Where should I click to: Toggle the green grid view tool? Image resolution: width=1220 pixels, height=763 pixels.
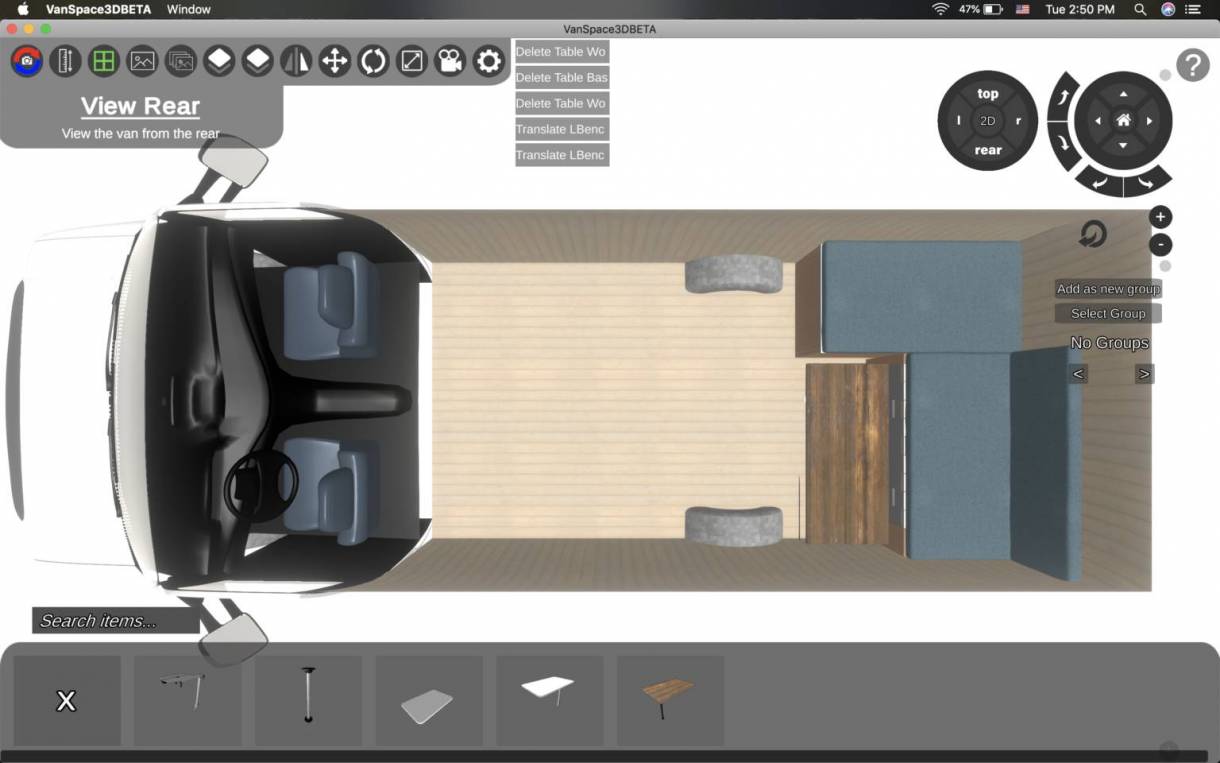tap(103, 60)
